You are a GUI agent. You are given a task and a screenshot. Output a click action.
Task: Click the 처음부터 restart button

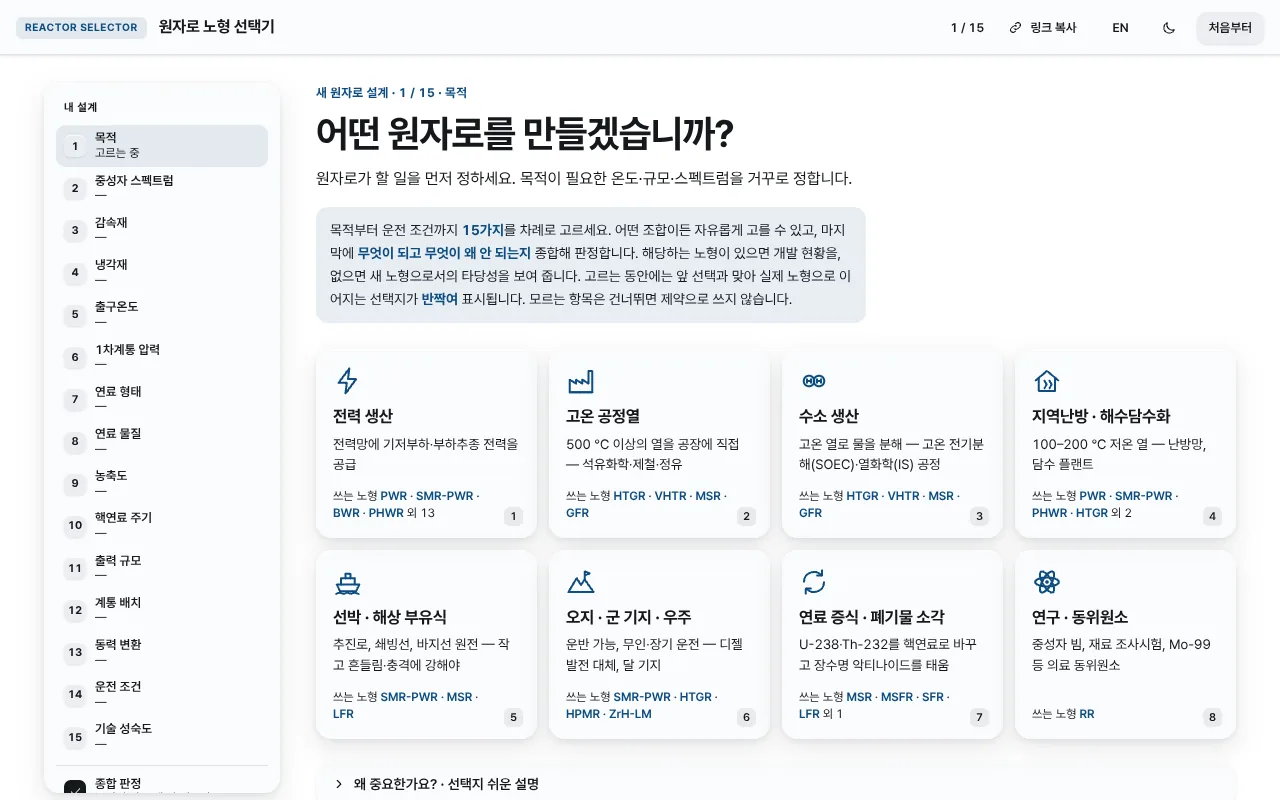click(x=1230, y=28)
